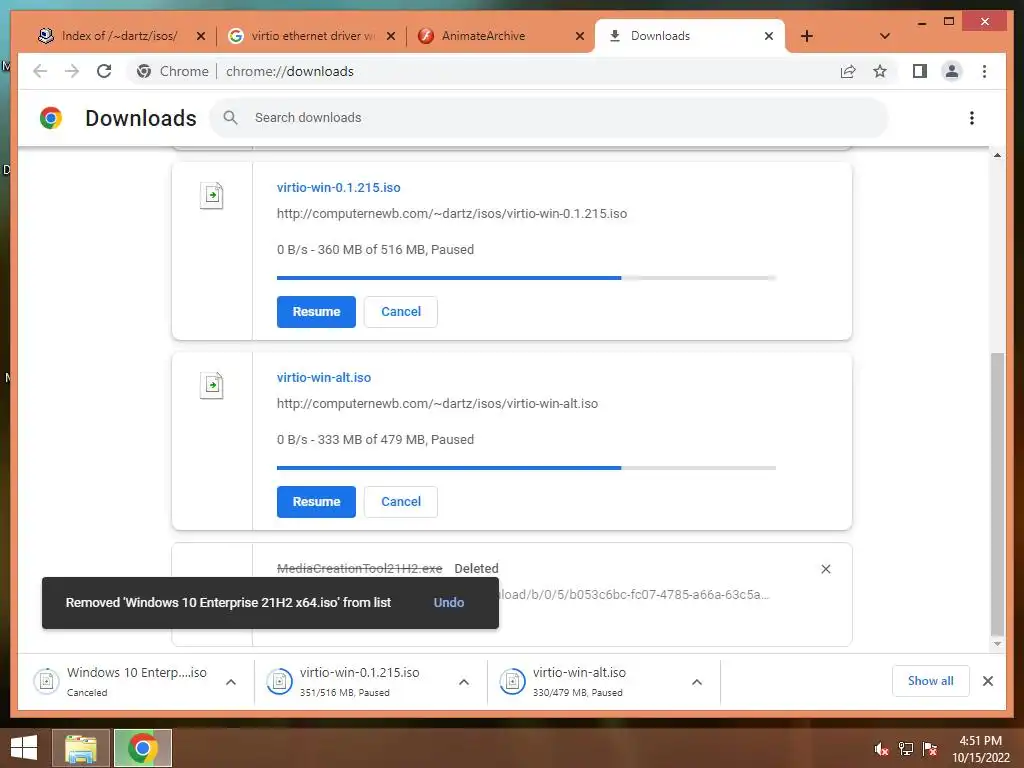Viewport: 1024px width, 768px height.
Task: Bookmark this page with the star icon
Action: (880, 71)
